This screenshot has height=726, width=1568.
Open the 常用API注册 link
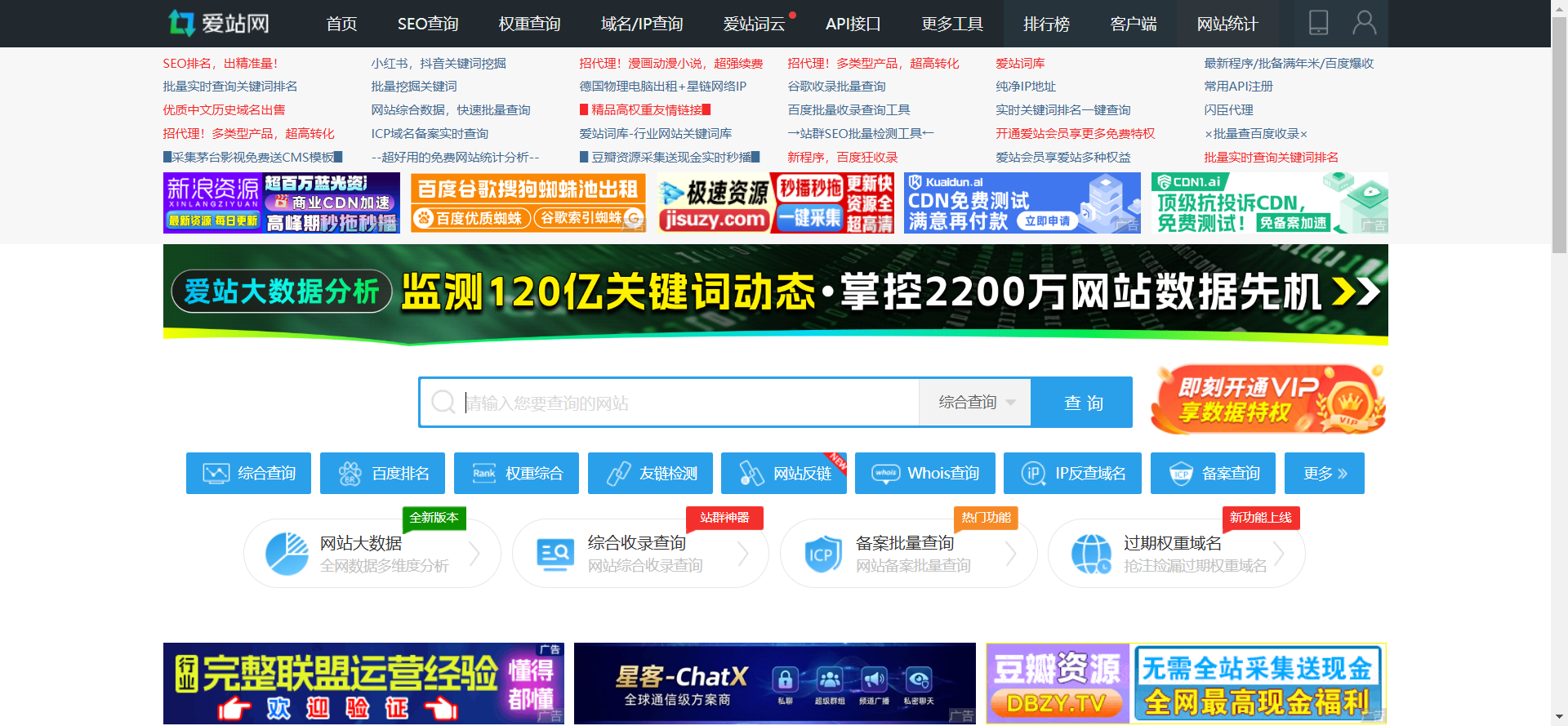point(1238,87)
